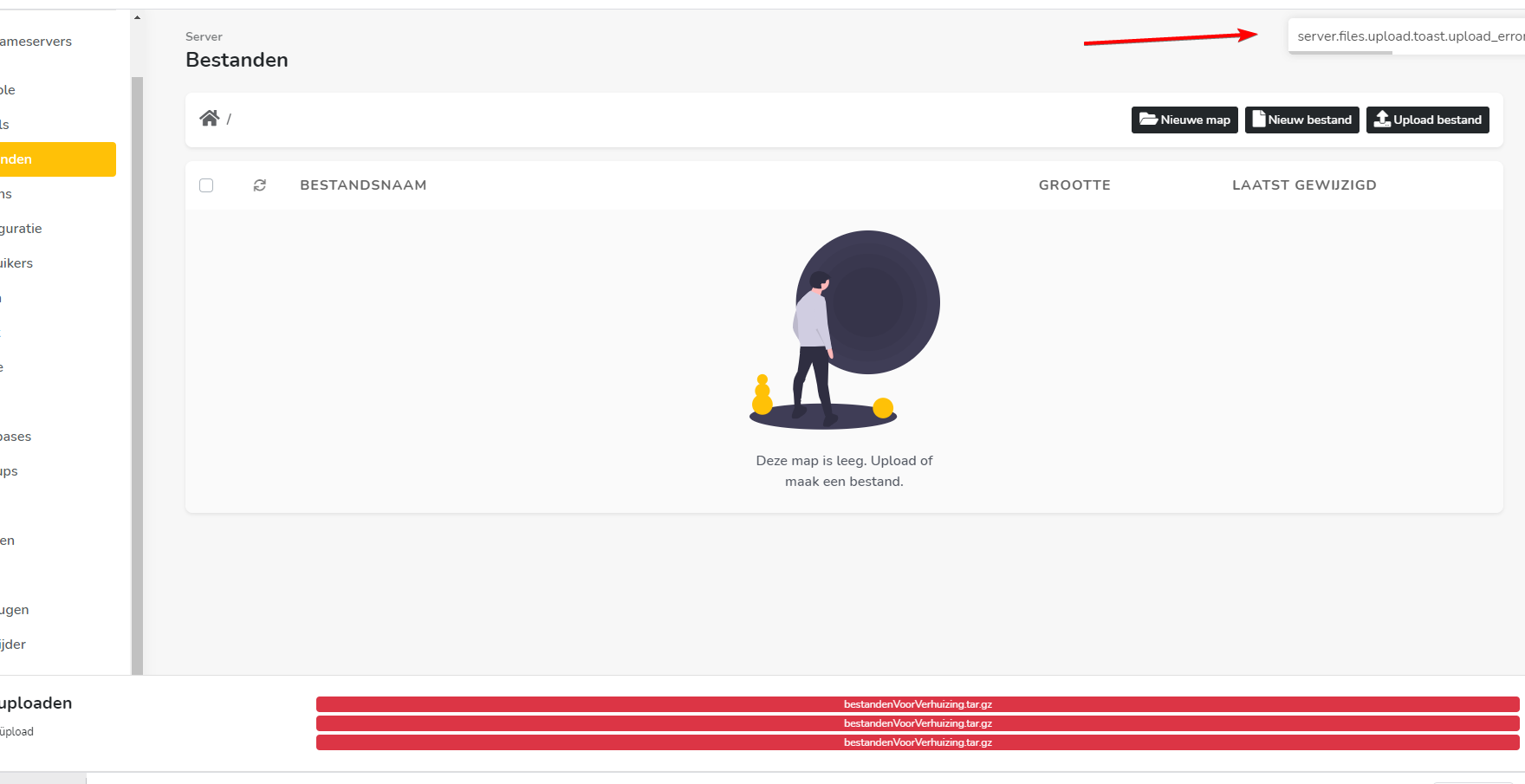Open the sidebar item ending in 'uikers'
The image size is (1525, 784).
tap(17, 263)
